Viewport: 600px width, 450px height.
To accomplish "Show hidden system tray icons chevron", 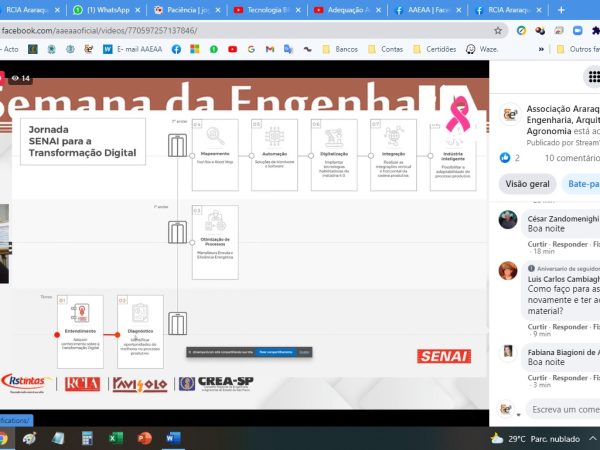I will tap(593, 439).
